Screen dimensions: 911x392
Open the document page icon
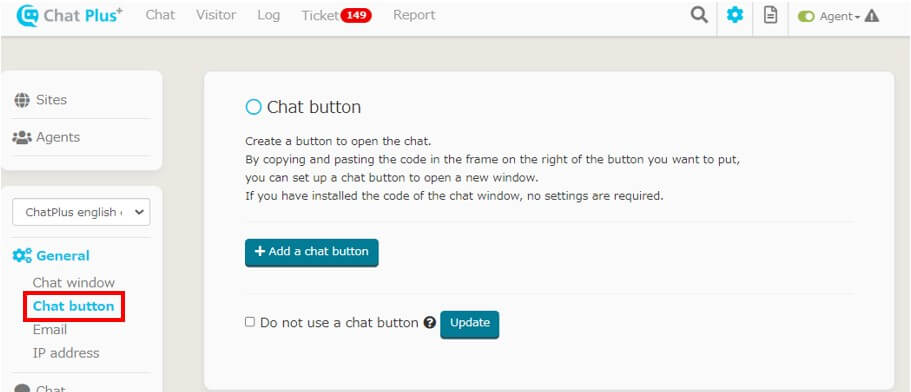tap(770, 15)
